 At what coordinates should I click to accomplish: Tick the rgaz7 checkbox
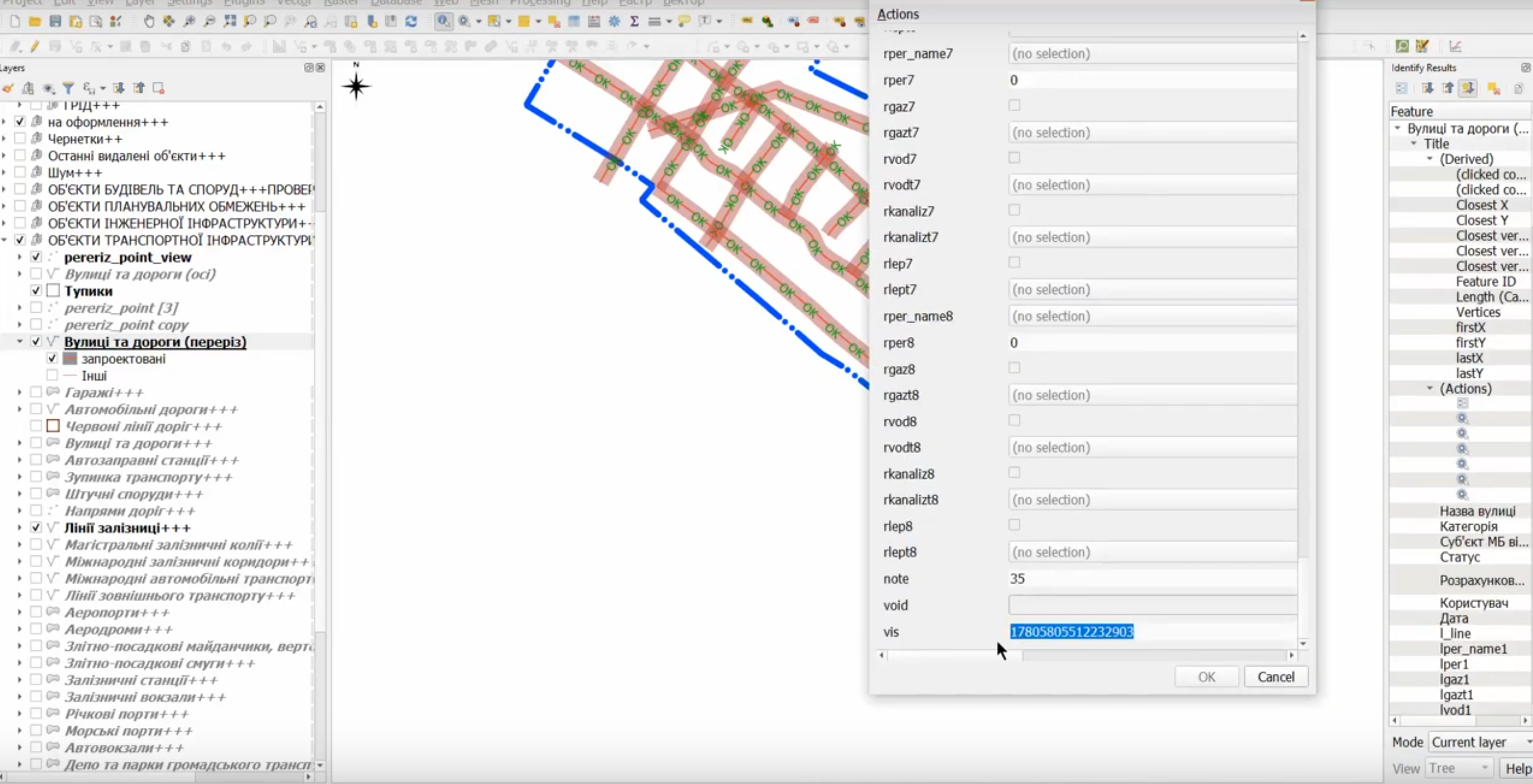pyautogui.click(x=1015, y=106)
